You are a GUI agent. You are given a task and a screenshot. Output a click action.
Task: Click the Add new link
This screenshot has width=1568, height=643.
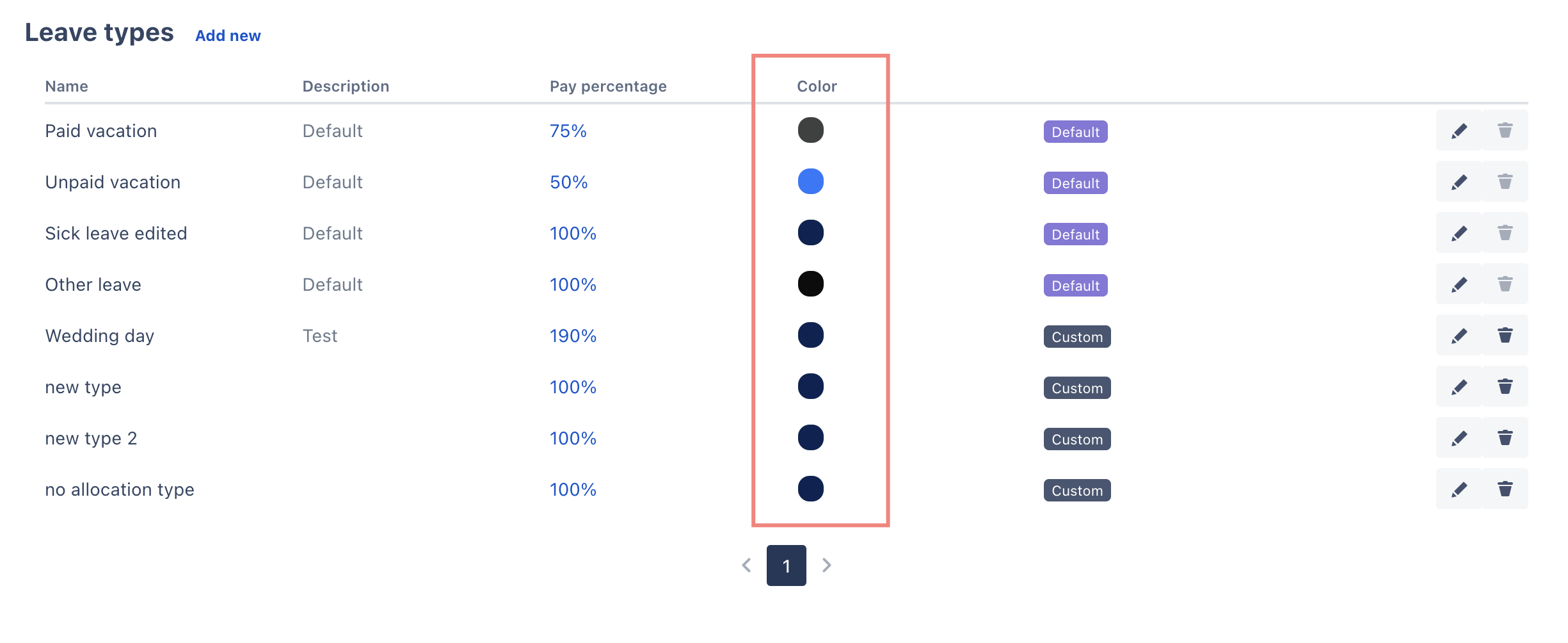pos(228,36)
